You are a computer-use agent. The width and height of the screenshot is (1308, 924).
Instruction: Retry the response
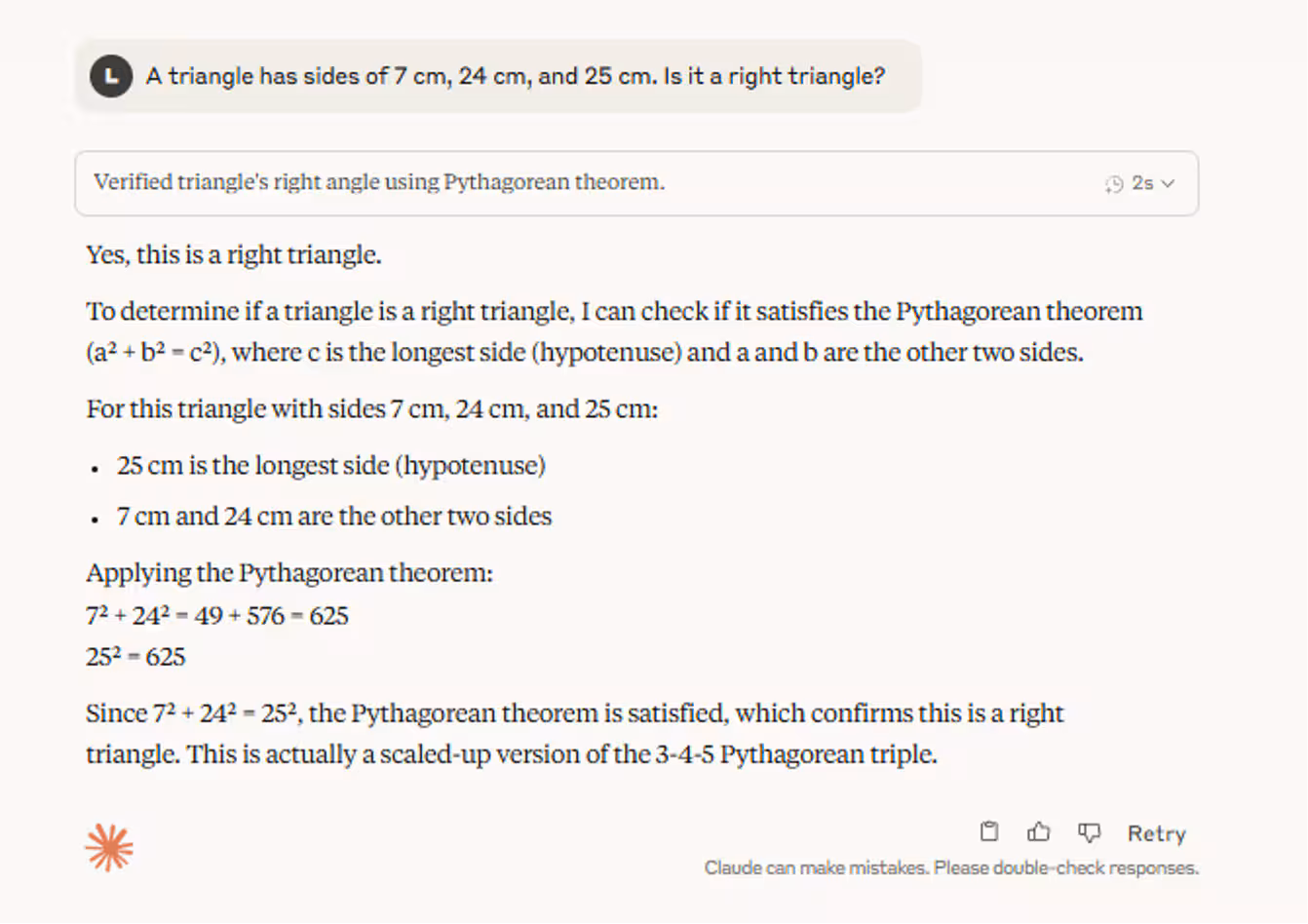1156,833
